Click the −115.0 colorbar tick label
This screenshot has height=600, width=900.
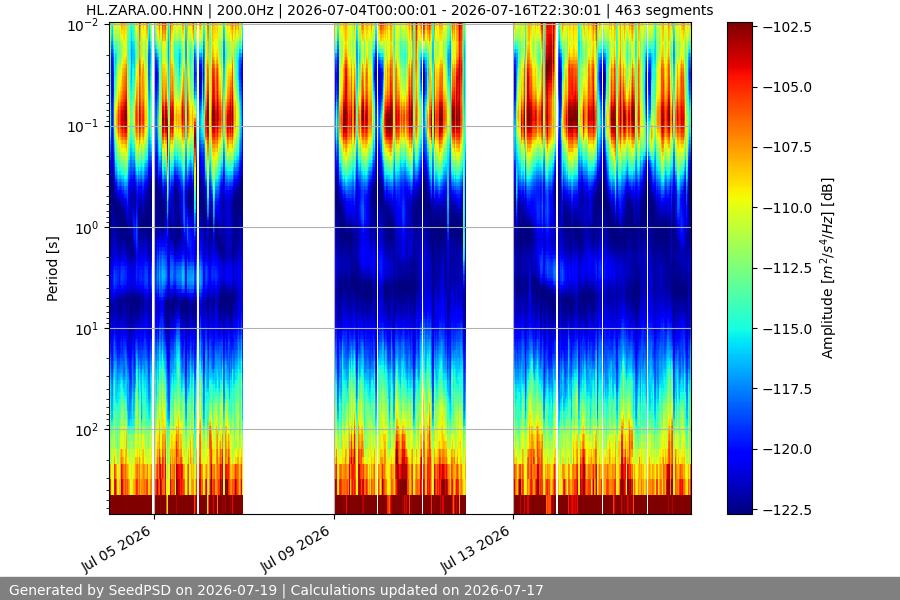point(787,329)
